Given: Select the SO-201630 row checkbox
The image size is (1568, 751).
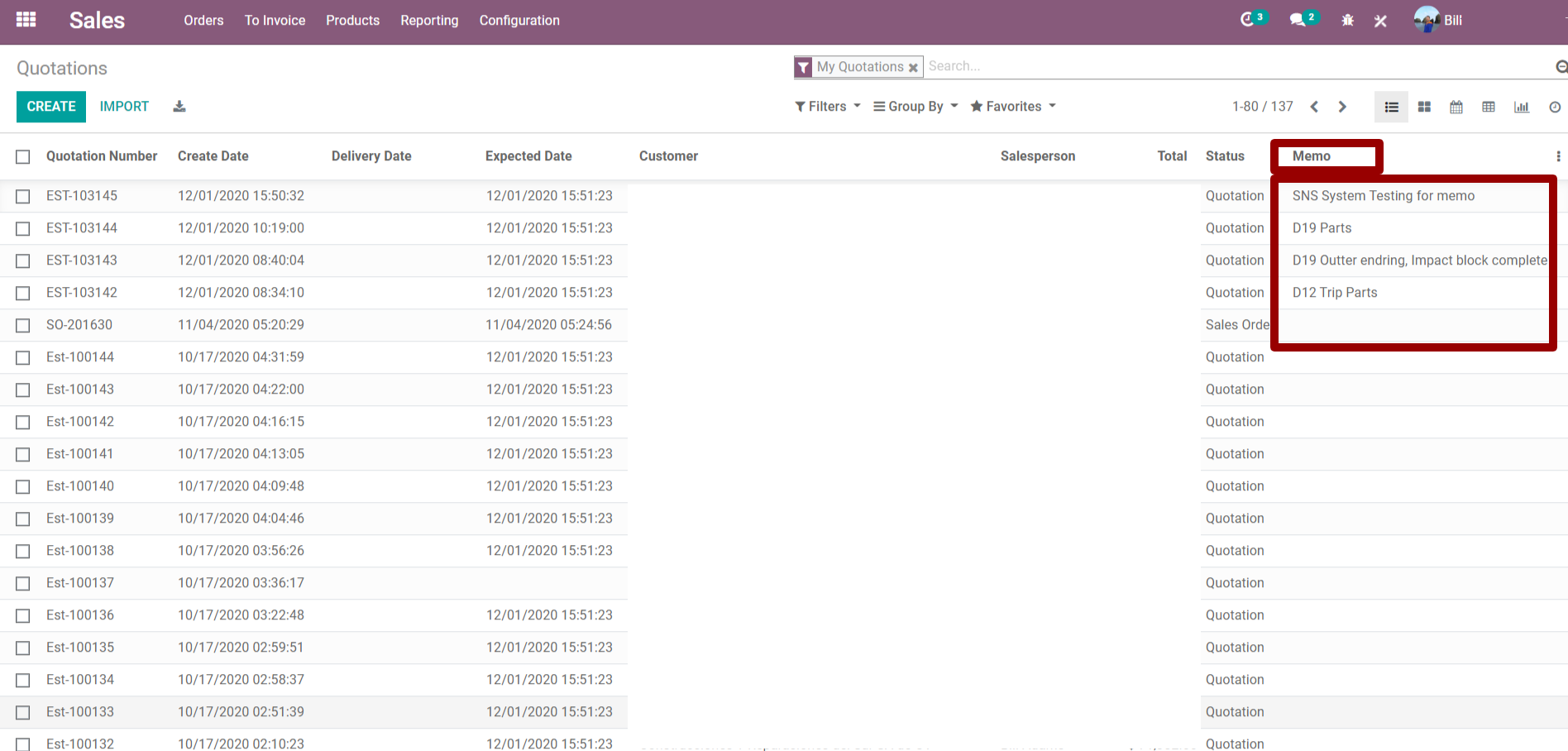Looking at the screenshot, I should point(23,326).
